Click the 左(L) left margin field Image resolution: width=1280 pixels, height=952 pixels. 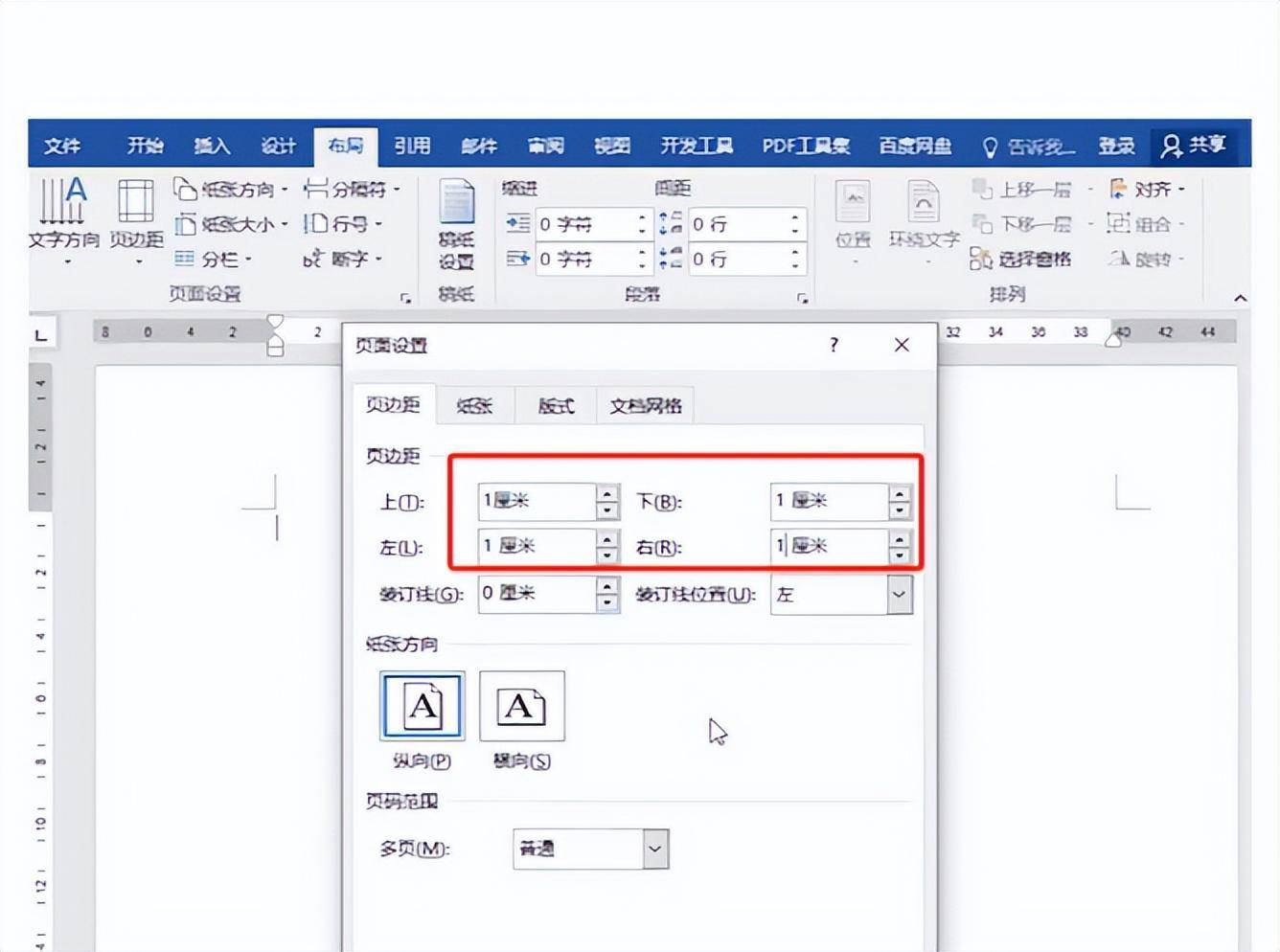point(537,547)
